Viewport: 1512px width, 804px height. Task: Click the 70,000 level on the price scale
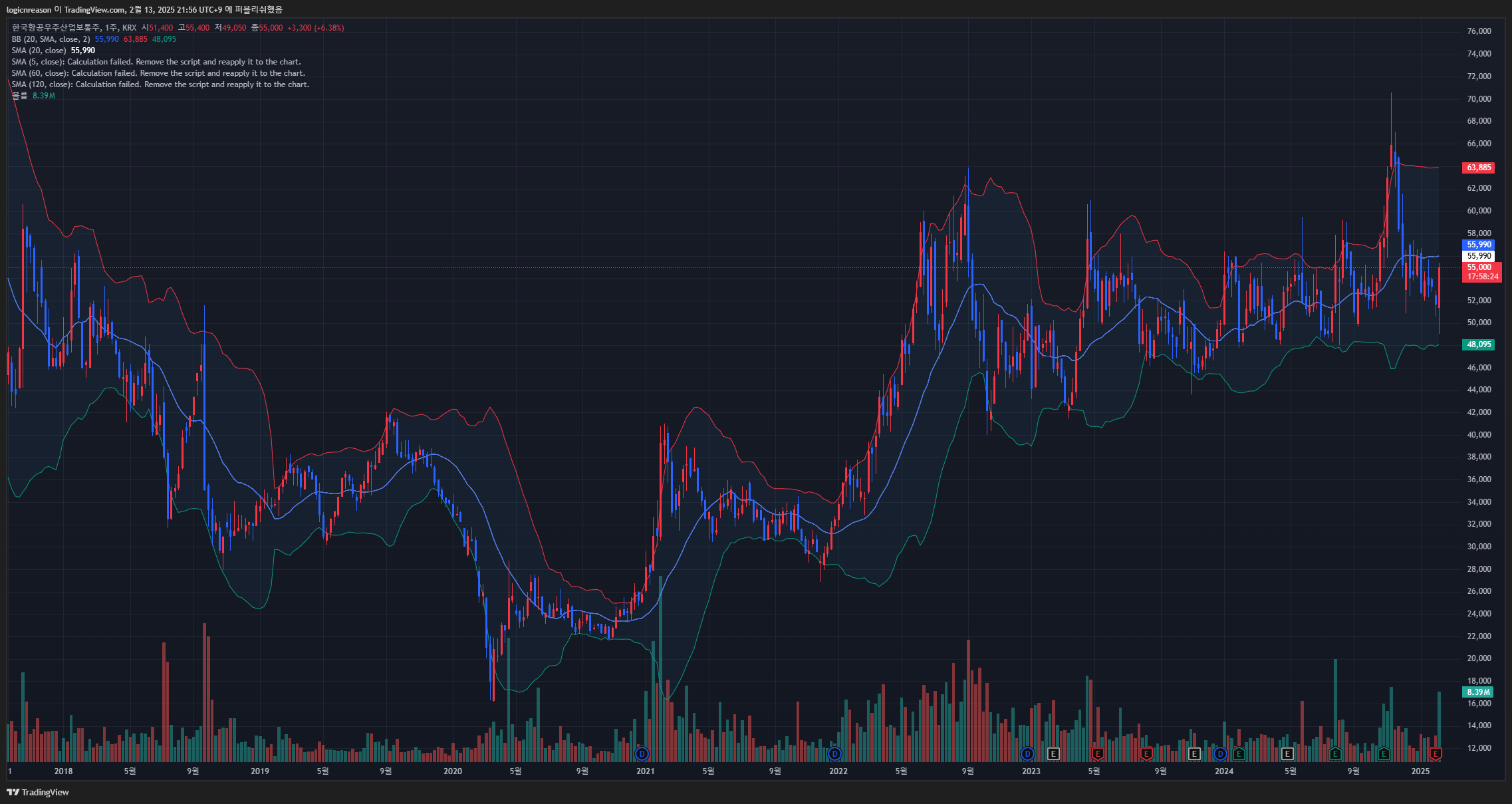[x=1479, y=99]
